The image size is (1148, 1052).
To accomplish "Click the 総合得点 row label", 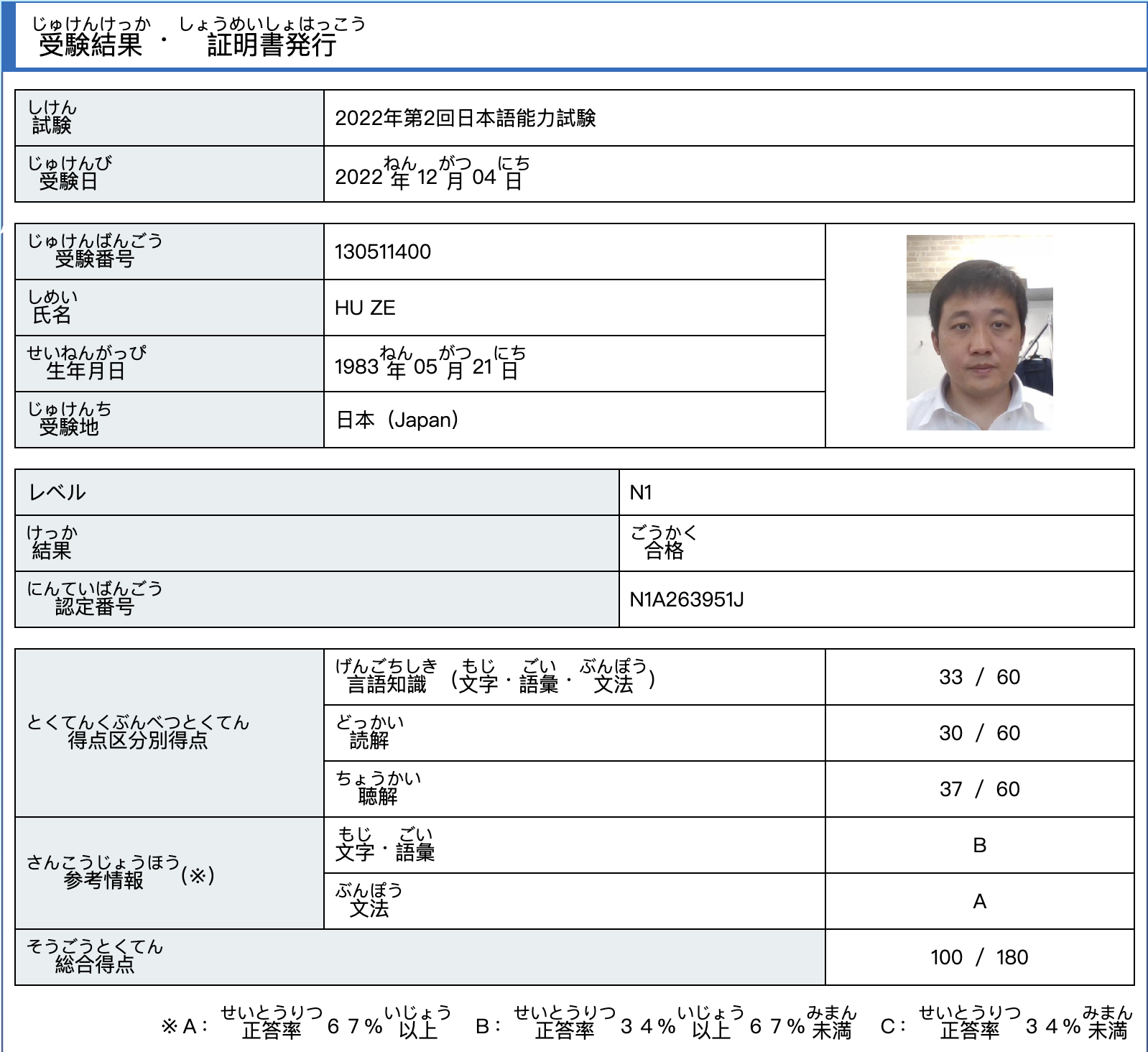I will [95, 956].
